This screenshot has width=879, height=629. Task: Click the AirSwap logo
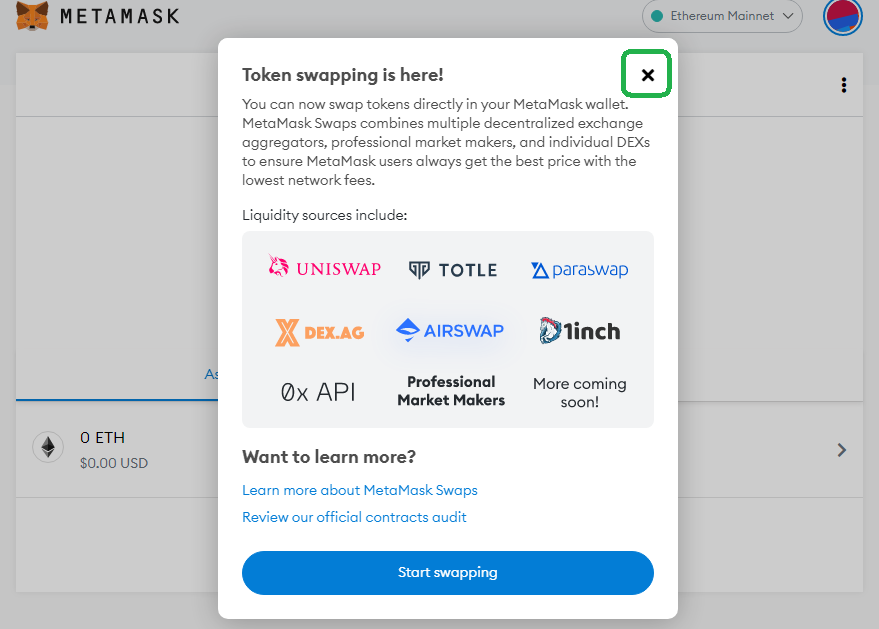[450, 330]
